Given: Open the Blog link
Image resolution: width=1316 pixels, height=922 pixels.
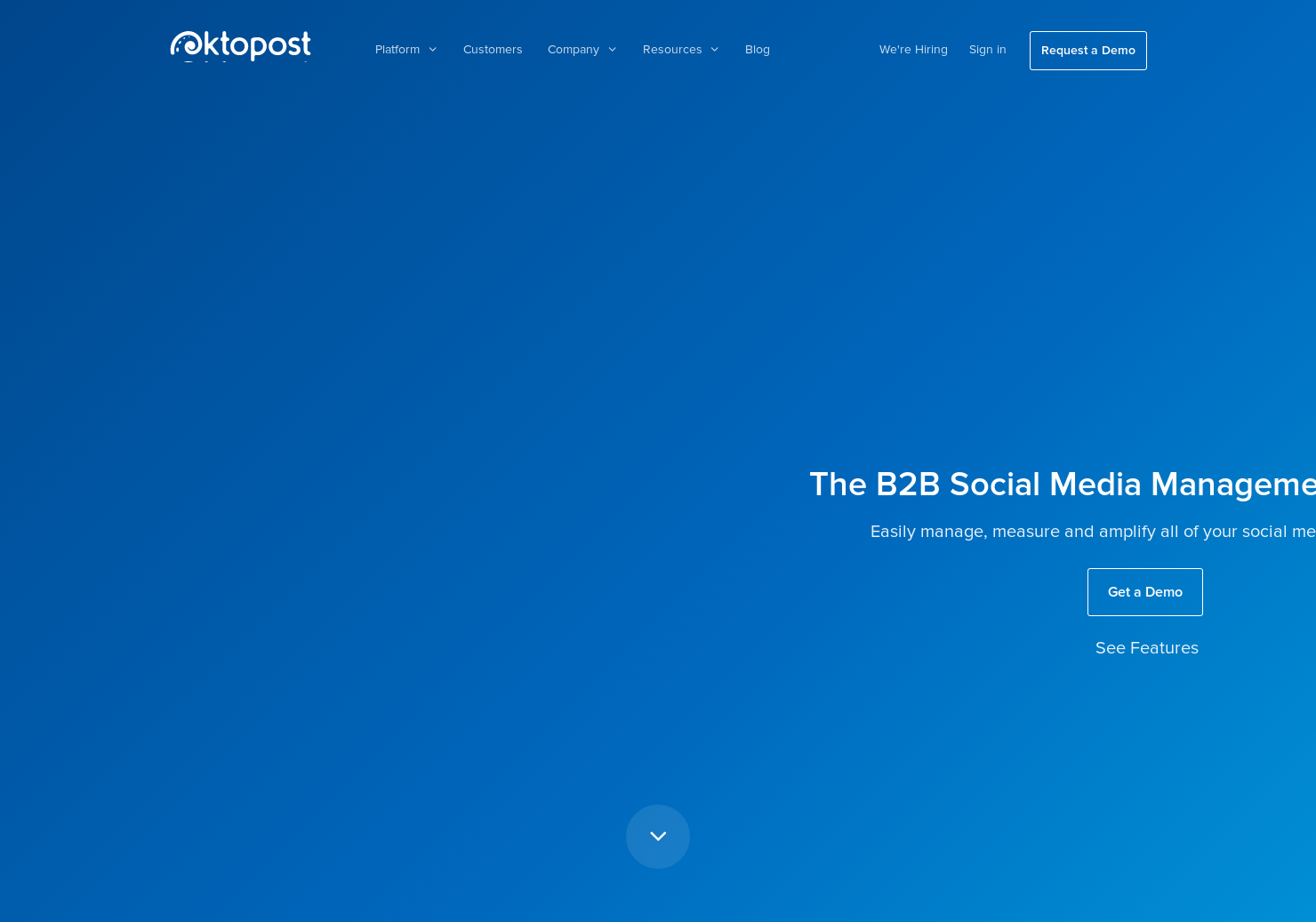Looking at the screenshot, I should click(758, 50).
